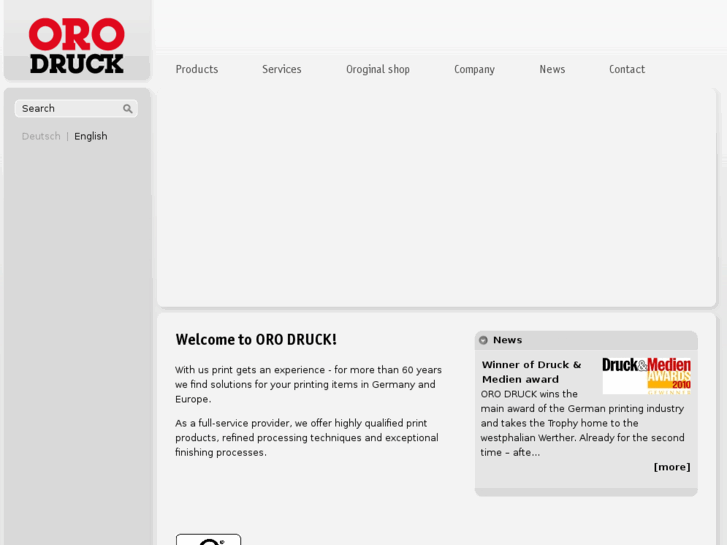
Task: Follow the [more] link in News
Action: click(672, 467)
